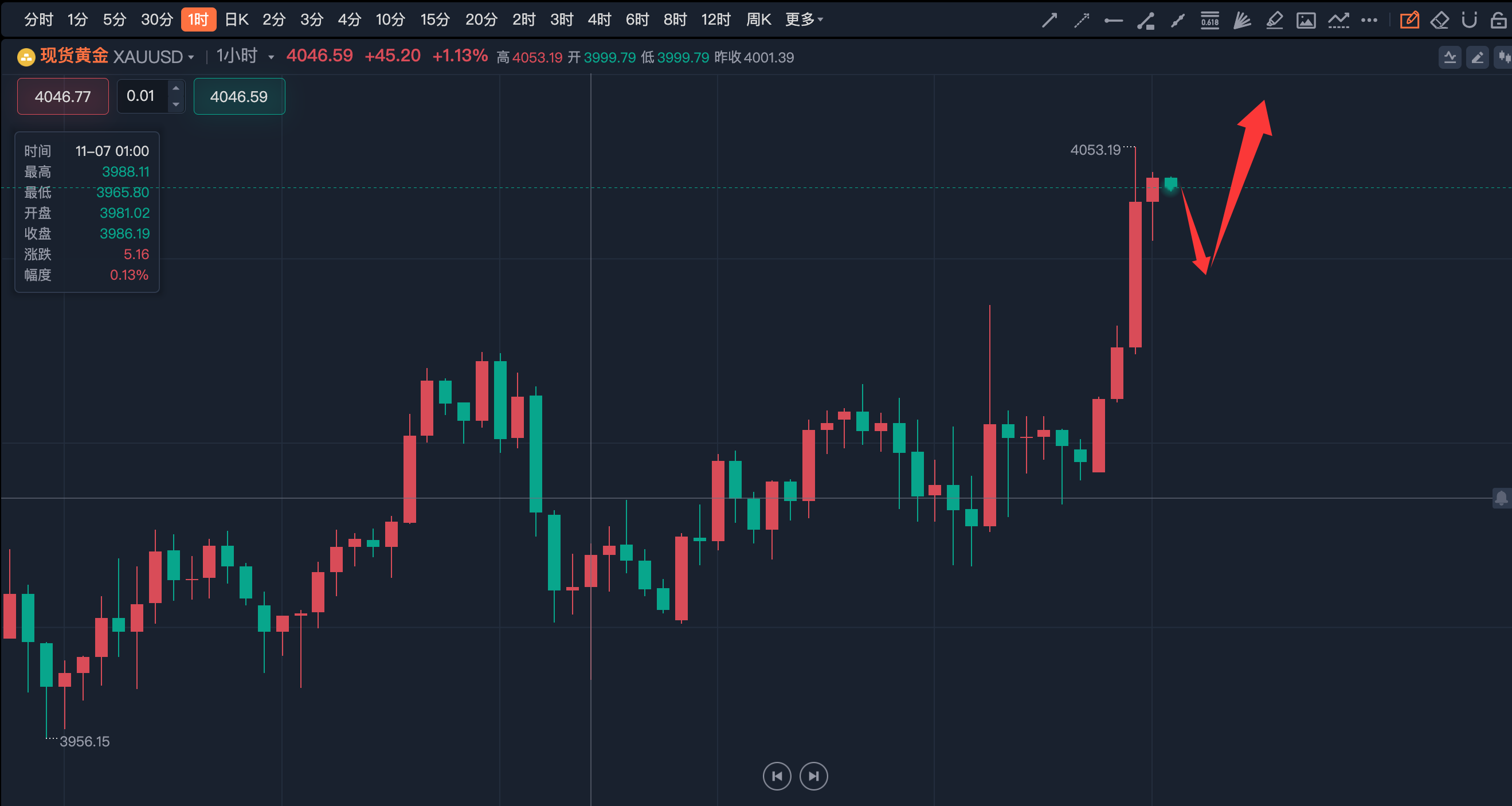Click the skip-forward playback button
This screenshot has width=1512, height=806.
pos(813,776)
